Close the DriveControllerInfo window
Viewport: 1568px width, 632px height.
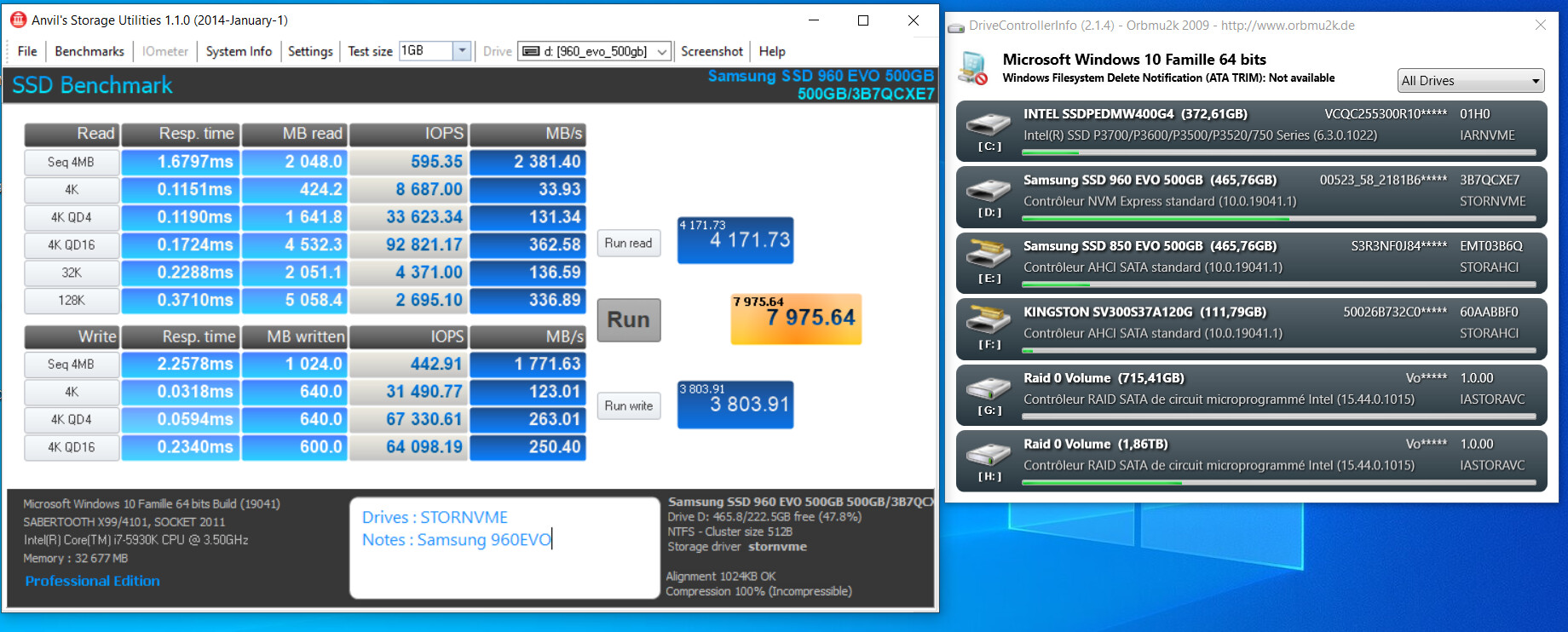click(x=1540, y=26)
